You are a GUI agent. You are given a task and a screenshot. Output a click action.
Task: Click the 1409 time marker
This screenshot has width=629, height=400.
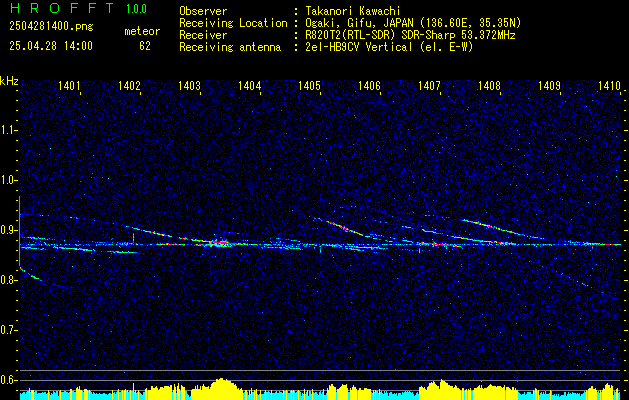pyautogui.click(x=550, y=85)
